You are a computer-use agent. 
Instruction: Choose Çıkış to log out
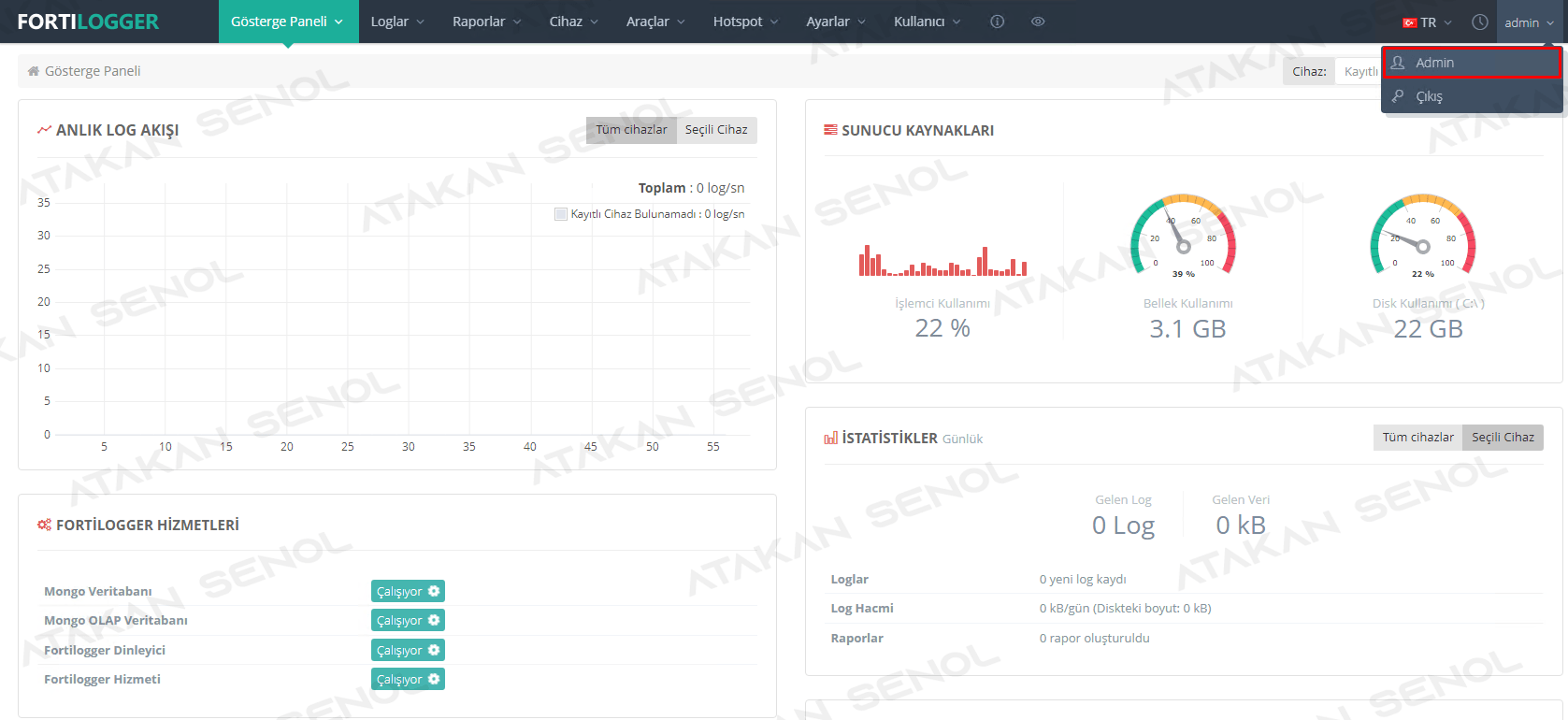coord(1472,96)
